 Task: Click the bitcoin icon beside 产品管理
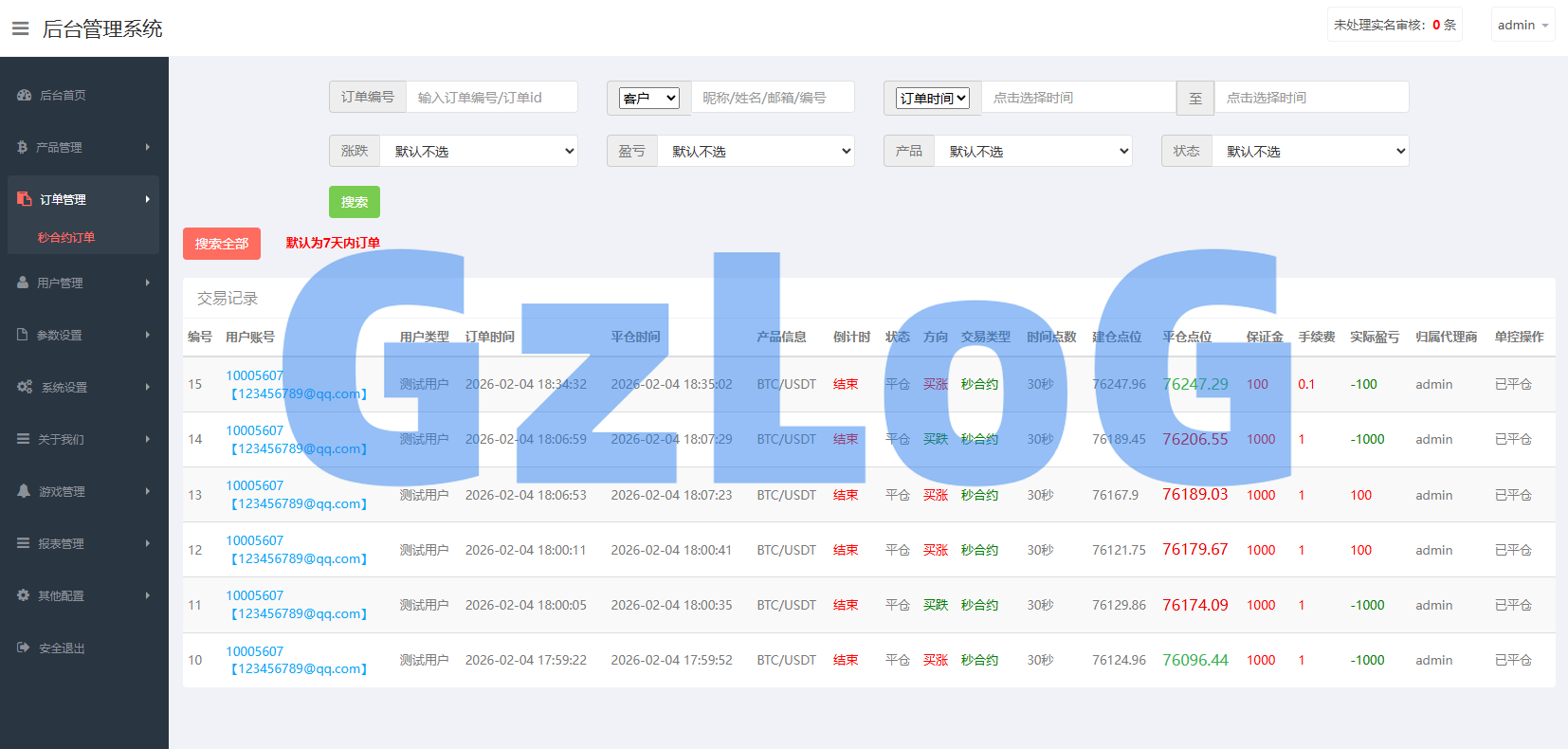23,147
